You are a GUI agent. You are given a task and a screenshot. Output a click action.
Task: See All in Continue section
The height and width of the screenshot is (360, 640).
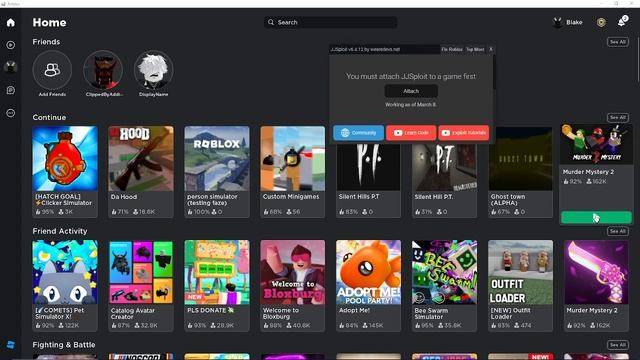point(618,118)
